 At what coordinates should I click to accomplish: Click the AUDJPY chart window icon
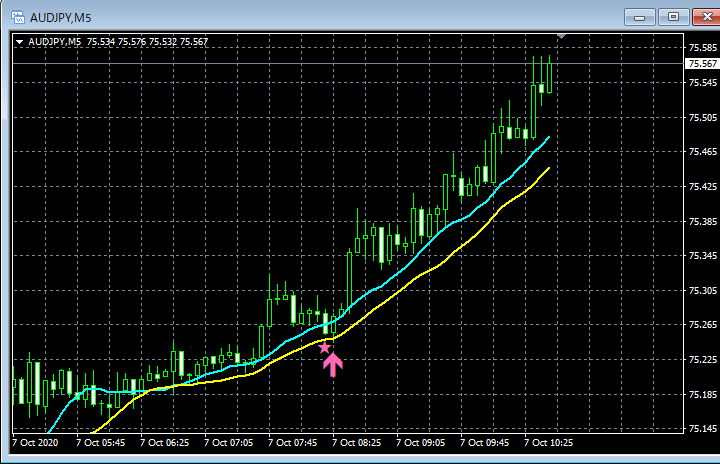(18, 17)
